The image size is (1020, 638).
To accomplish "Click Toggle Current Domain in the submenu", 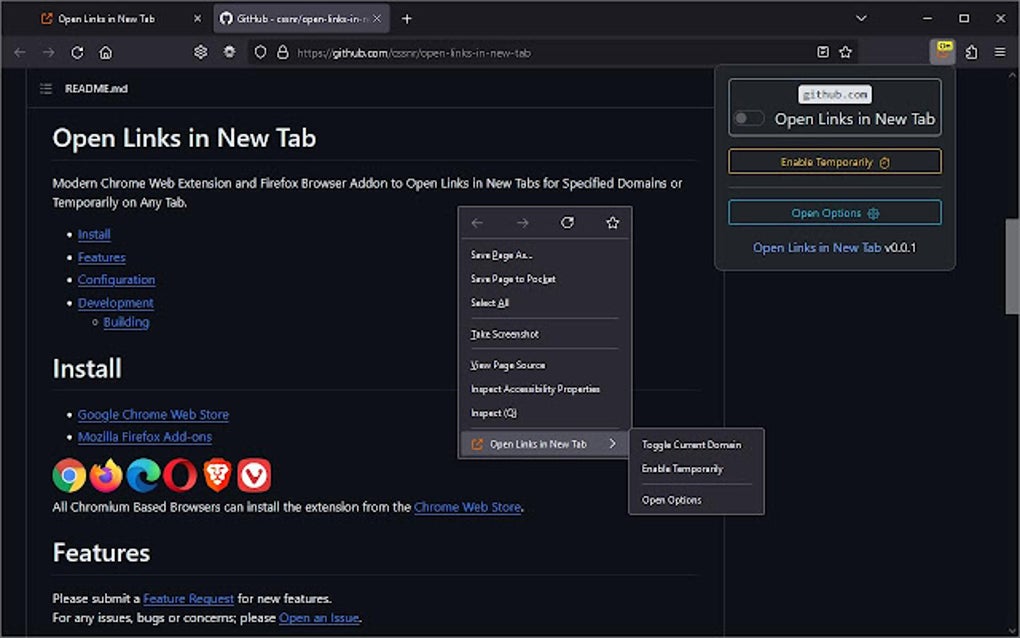I will pos(694,444).
